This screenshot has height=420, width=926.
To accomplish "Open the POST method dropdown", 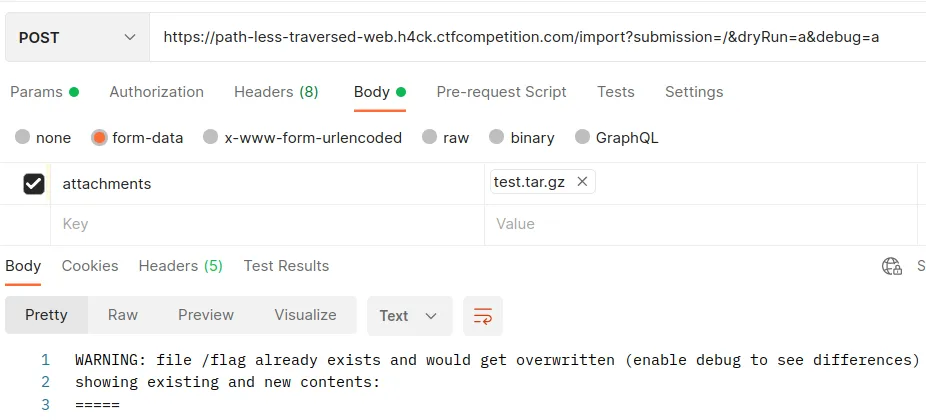I will coord(77,37).
